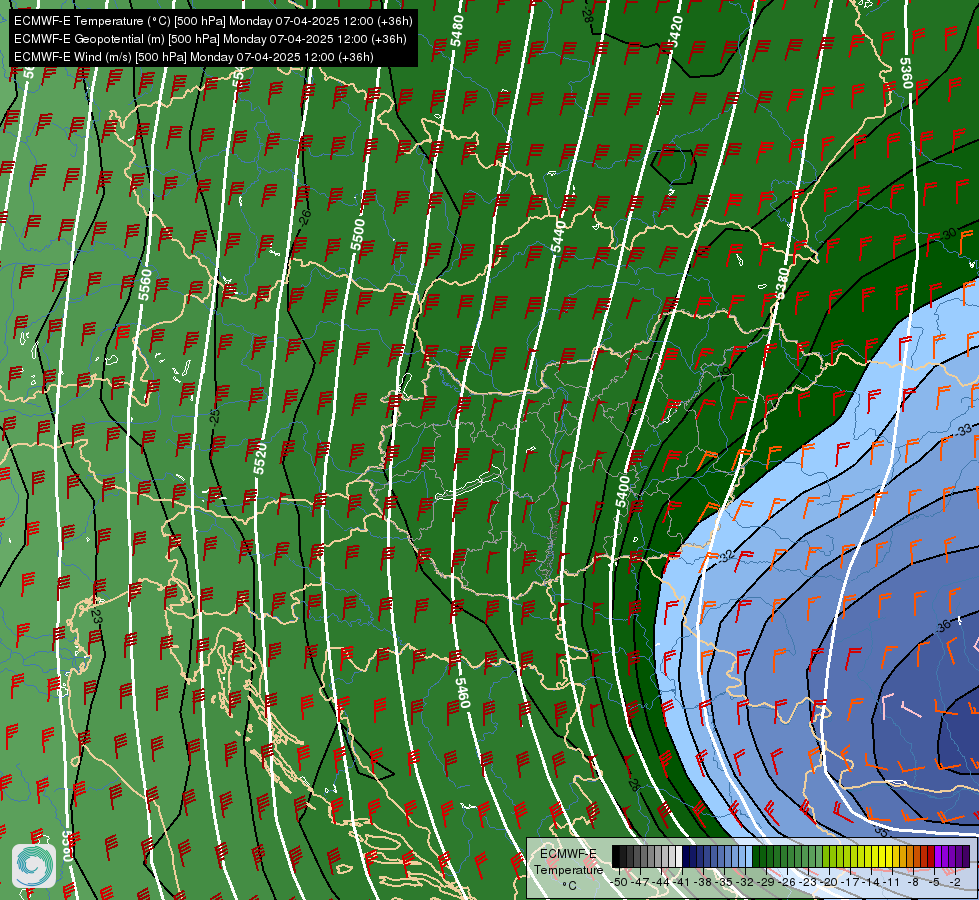Click the 'ECMWF-E Temperature °C' legend caption
979x900 pixels.
click(x=568, y=869)
